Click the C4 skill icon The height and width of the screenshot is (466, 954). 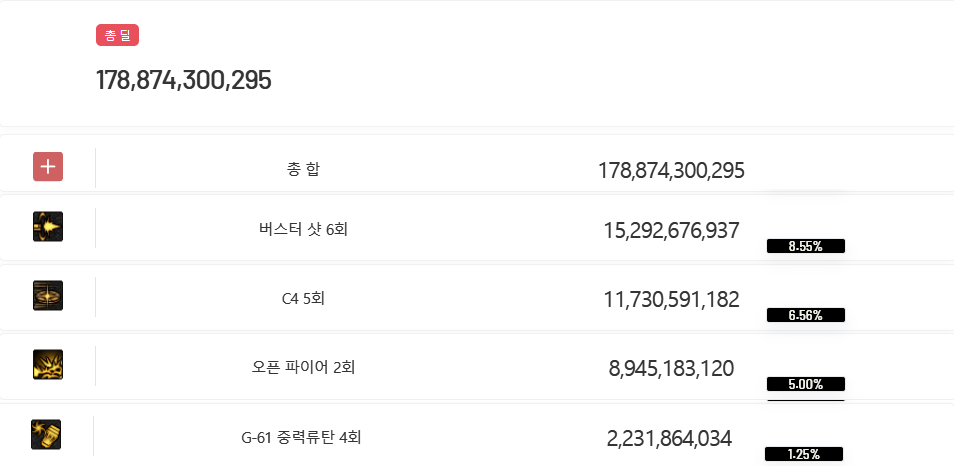(48, 296)
